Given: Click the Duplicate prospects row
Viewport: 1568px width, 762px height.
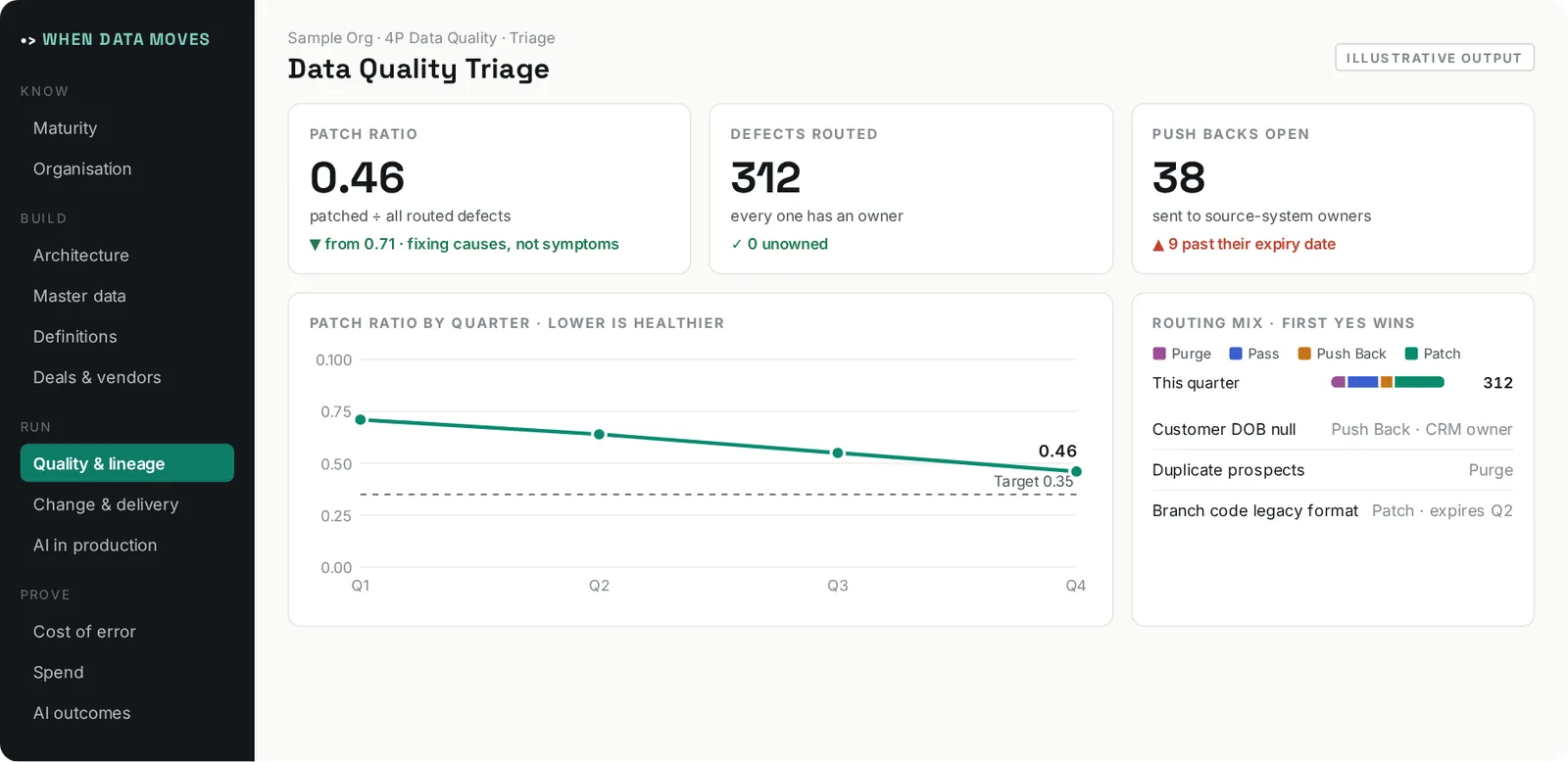Looking at the screenshot, I should [1333, 470].
